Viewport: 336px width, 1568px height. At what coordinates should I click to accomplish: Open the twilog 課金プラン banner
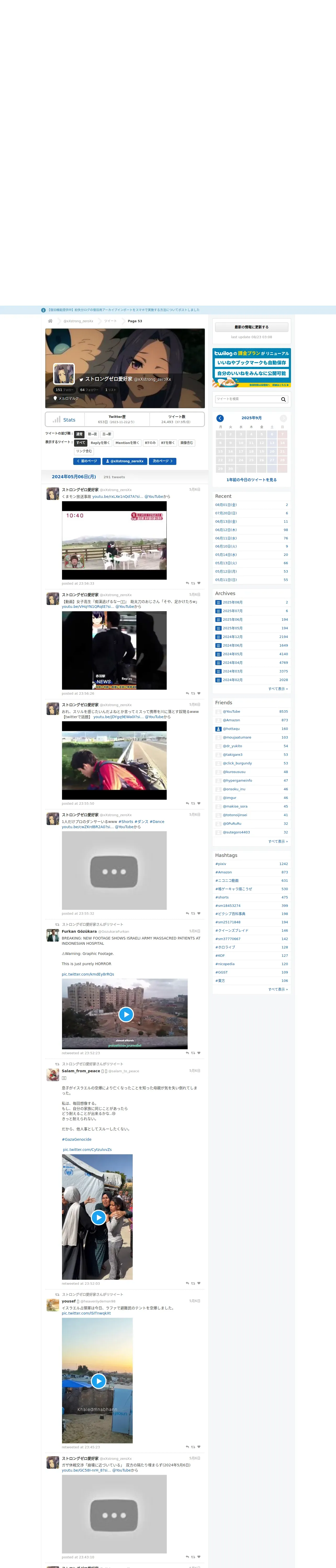(252, 368)
